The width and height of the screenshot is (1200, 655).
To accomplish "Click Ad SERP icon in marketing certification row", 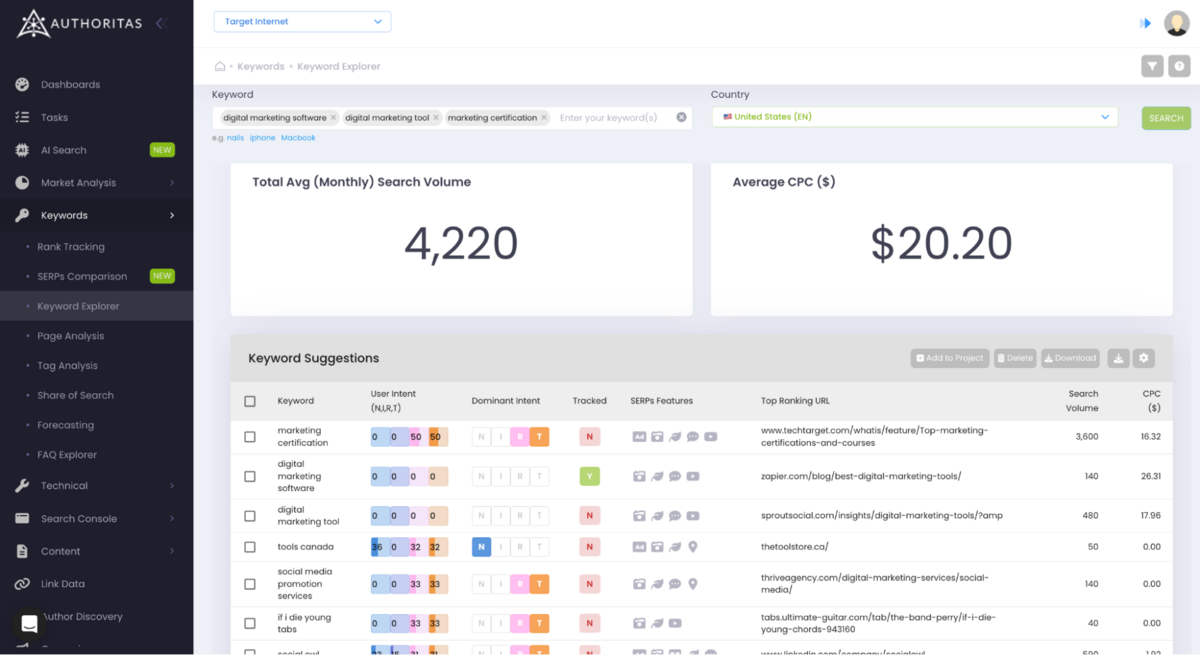I will [639, 437].
